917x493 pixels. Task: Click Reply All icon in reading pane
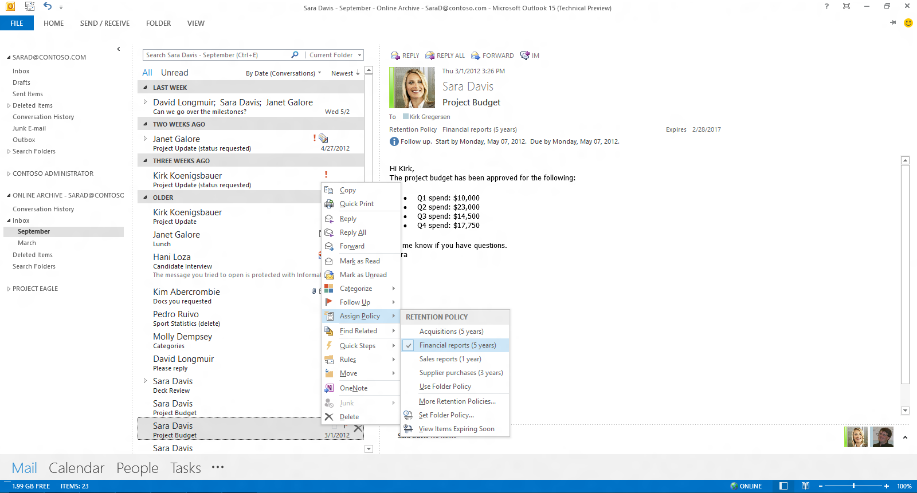[x=430, y=56]
